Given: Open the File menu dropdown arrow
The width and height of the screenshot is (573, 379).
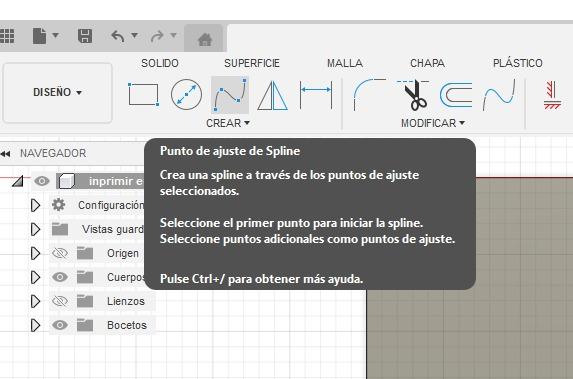Looking at the screenshot, I should (x=56, y=35).
